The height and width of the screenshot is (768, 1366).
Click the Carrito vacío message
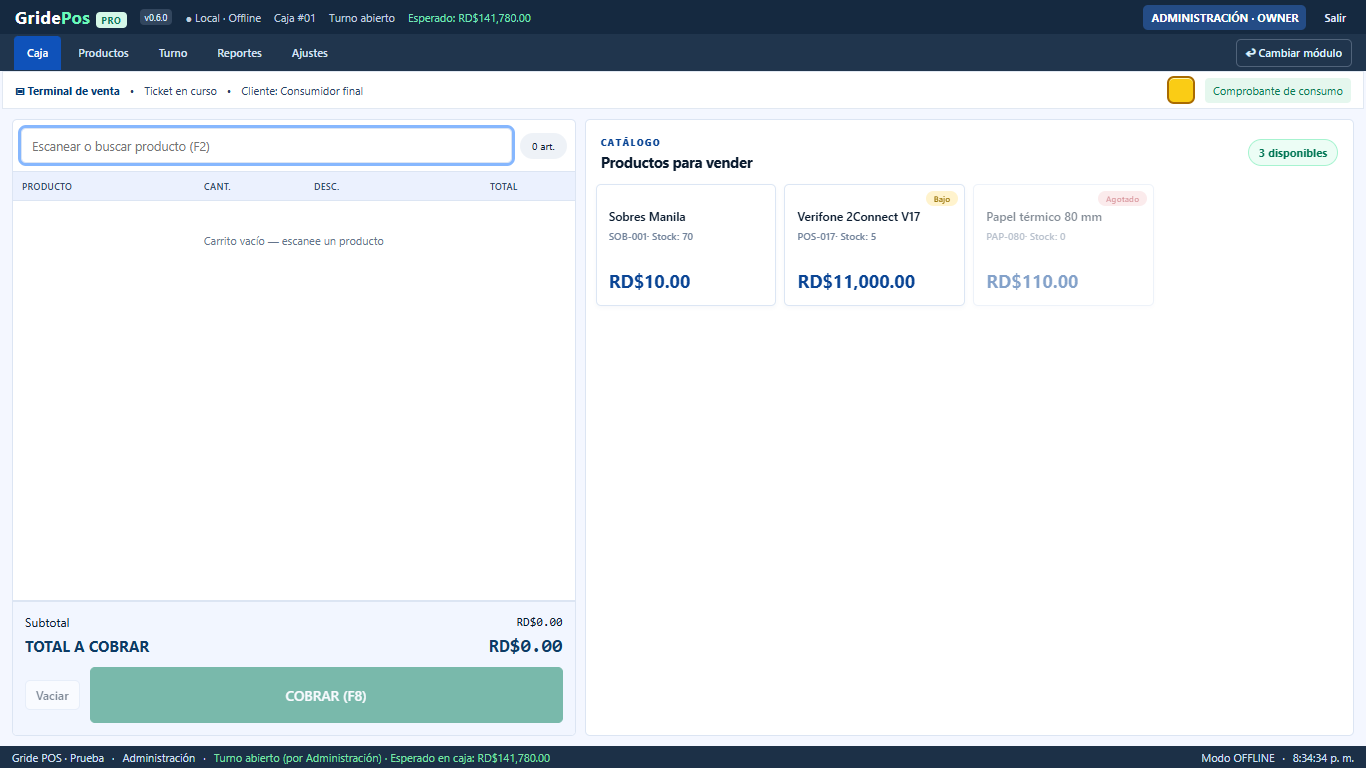(294, 241)
